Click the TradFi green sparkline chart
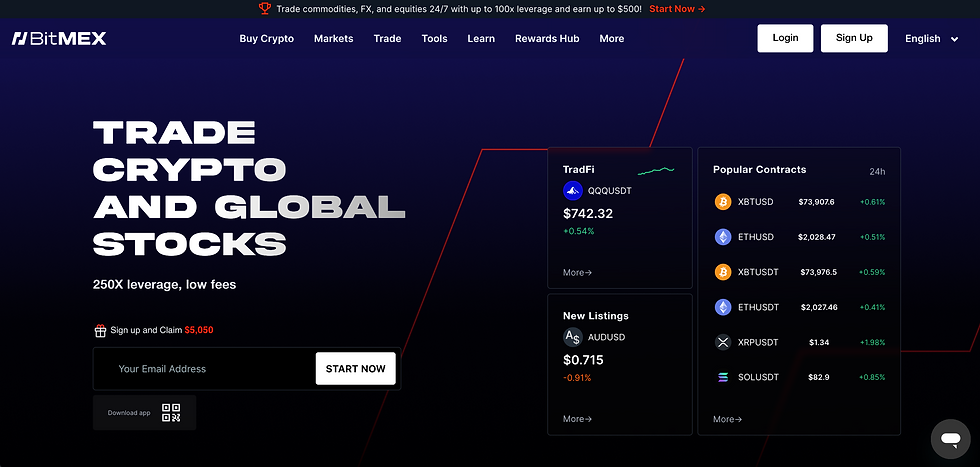The width and height of the screenshot is (980, 467). [x=656, y=170]
